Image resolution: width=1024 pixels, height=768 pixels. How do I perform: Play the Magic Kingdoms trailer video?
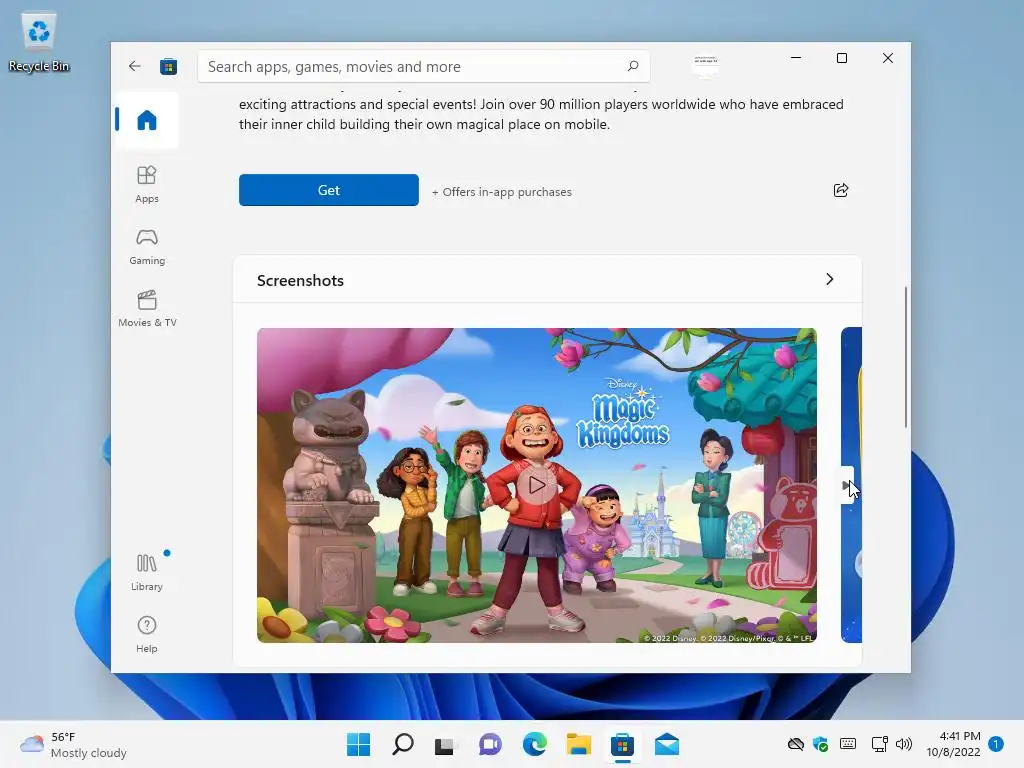tap(536, 485)
